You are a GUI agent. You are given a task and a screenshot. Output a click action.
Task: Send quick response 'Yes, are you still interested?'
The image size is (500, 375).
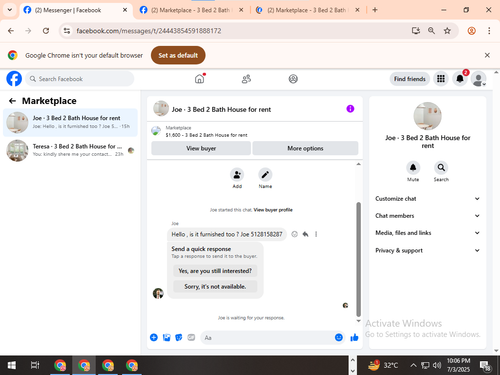(x=215, y=271)
